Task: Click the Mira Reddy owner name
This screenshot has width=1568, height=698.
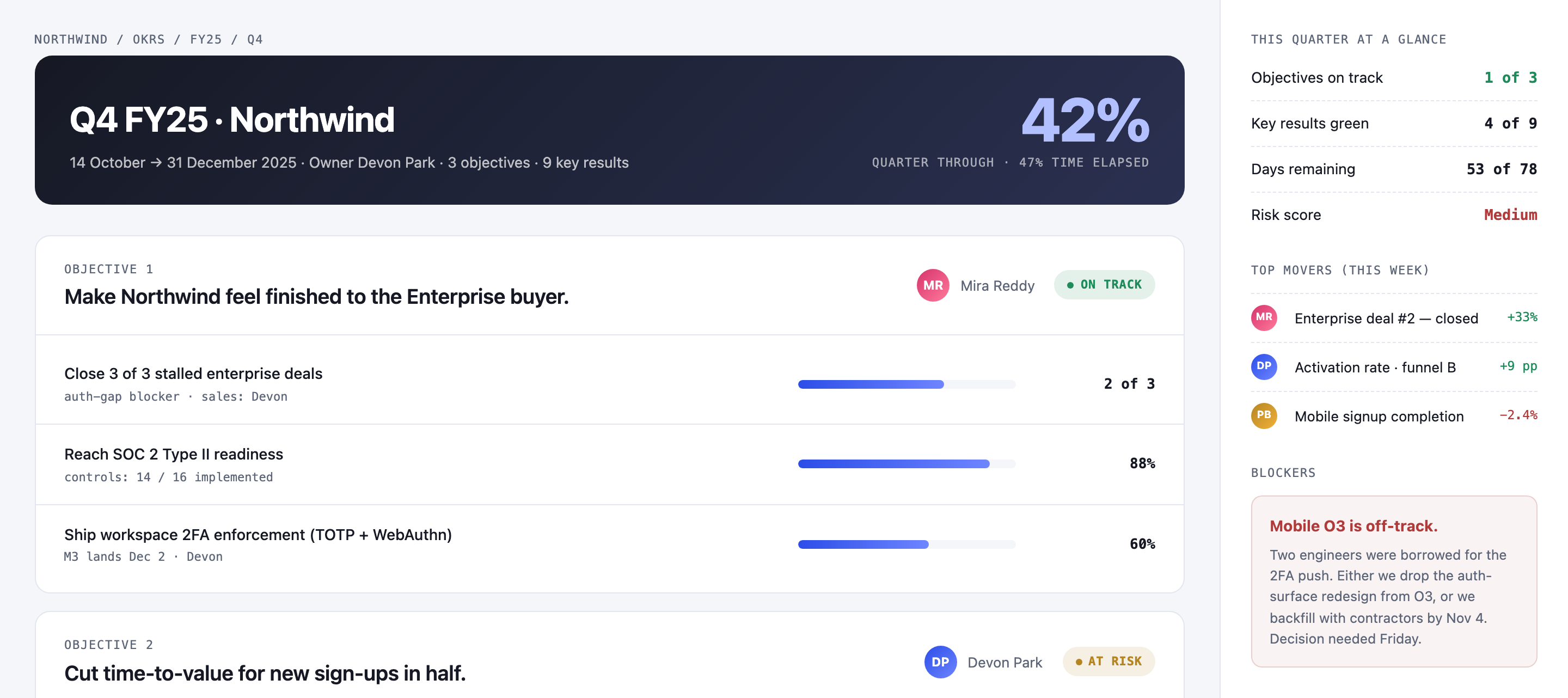Action: pos(997,285)
